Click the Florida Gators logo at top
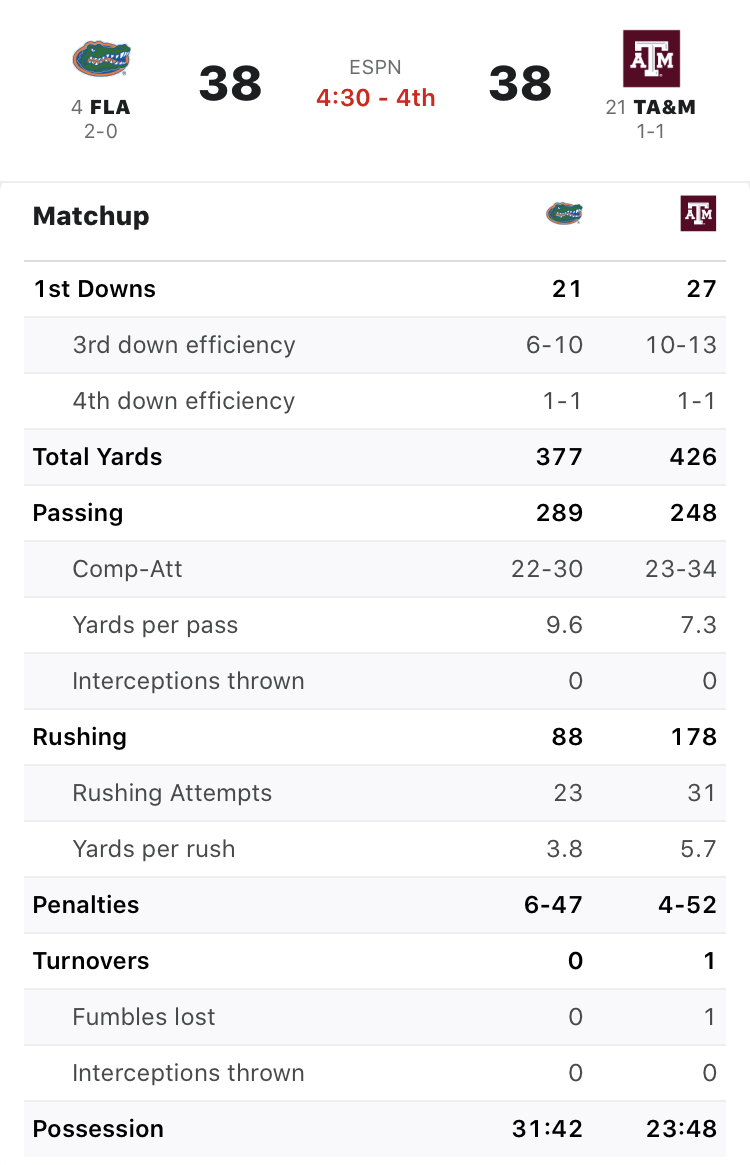This screenshot has height=1165, width=750. pyautogui.click(x=99, y=58)
